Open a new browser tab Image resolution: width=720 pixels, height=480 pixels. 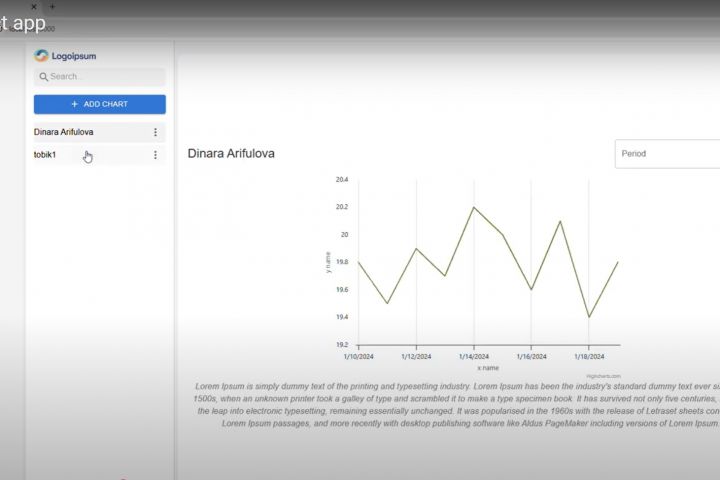pos(52,6)
